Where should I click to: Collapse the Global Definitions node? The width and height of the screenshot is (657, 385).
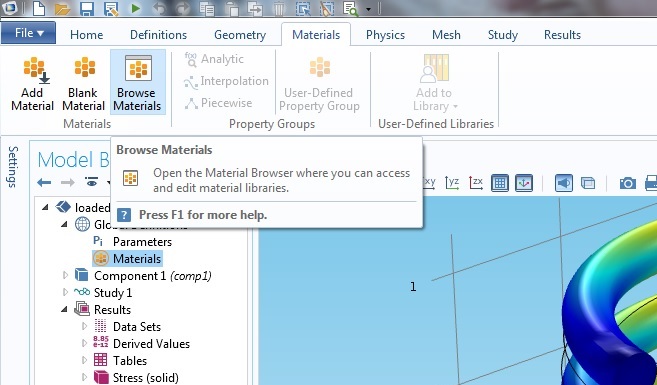(x=64, y=224)
